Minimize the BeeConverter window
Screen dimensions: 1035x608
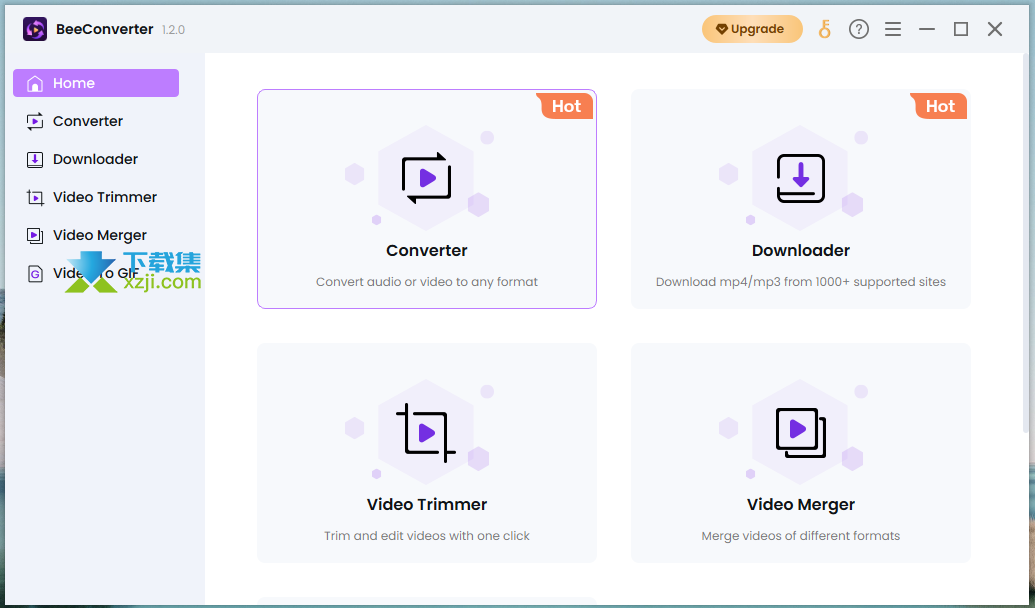click(927, 29)
